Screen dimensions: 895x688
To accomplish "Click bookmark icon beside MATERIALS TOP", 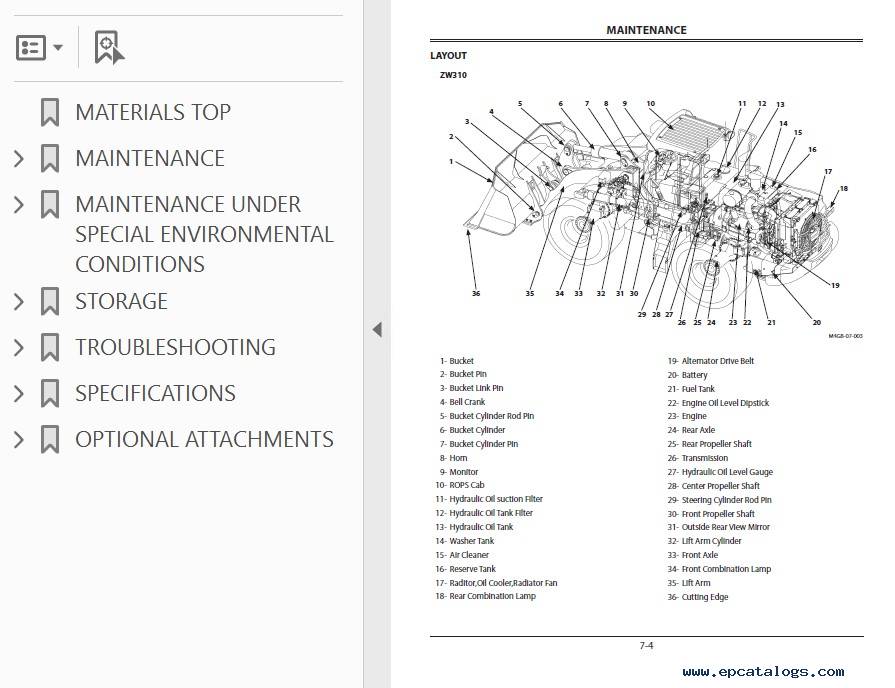I will pos(50,112).
